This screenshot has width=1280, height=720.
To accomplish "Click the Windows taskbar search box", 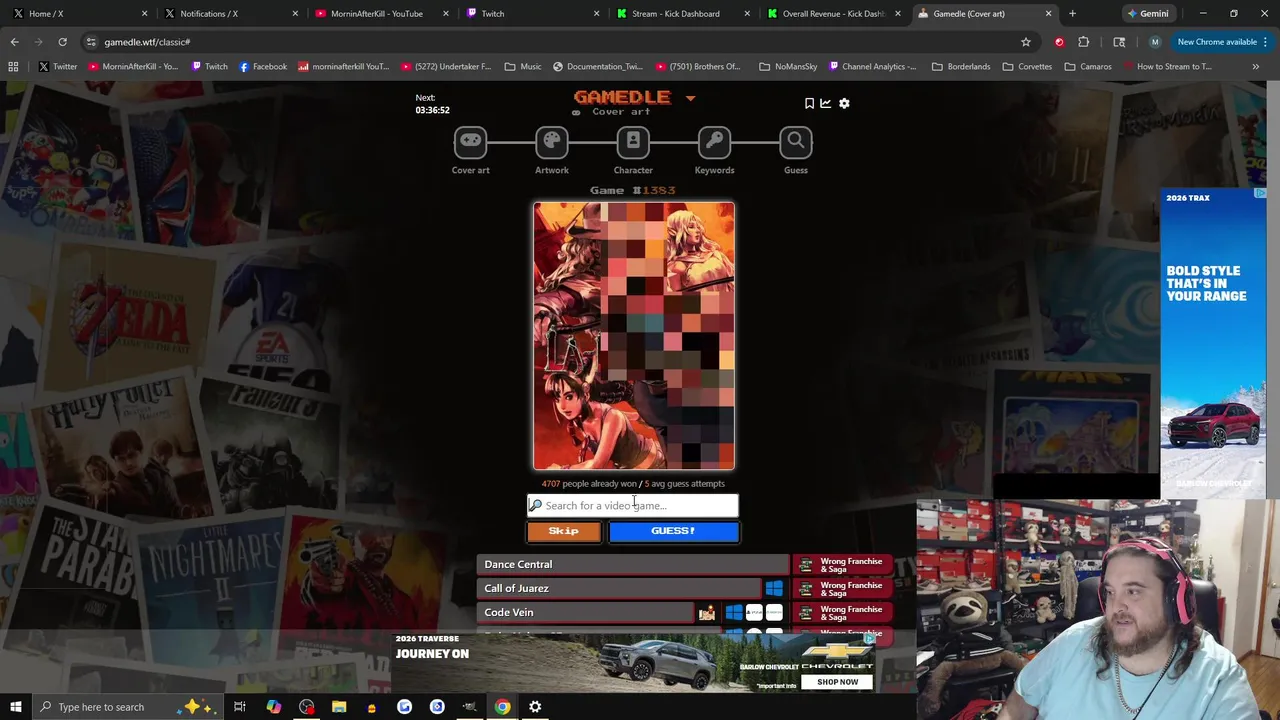I will coord(130,707).
